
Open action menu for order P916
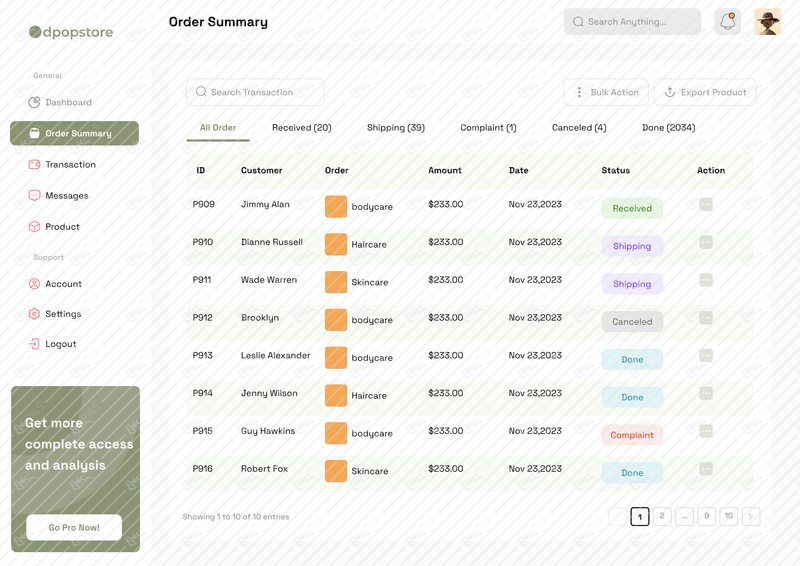pos(706,469)
